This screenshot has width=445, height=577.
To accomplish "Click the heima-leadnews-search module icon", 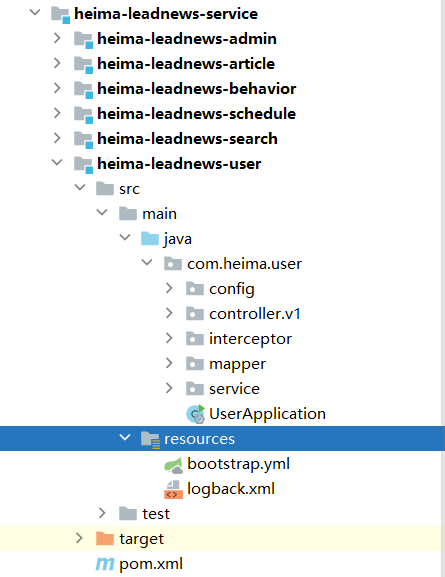I will coord(83,140).
